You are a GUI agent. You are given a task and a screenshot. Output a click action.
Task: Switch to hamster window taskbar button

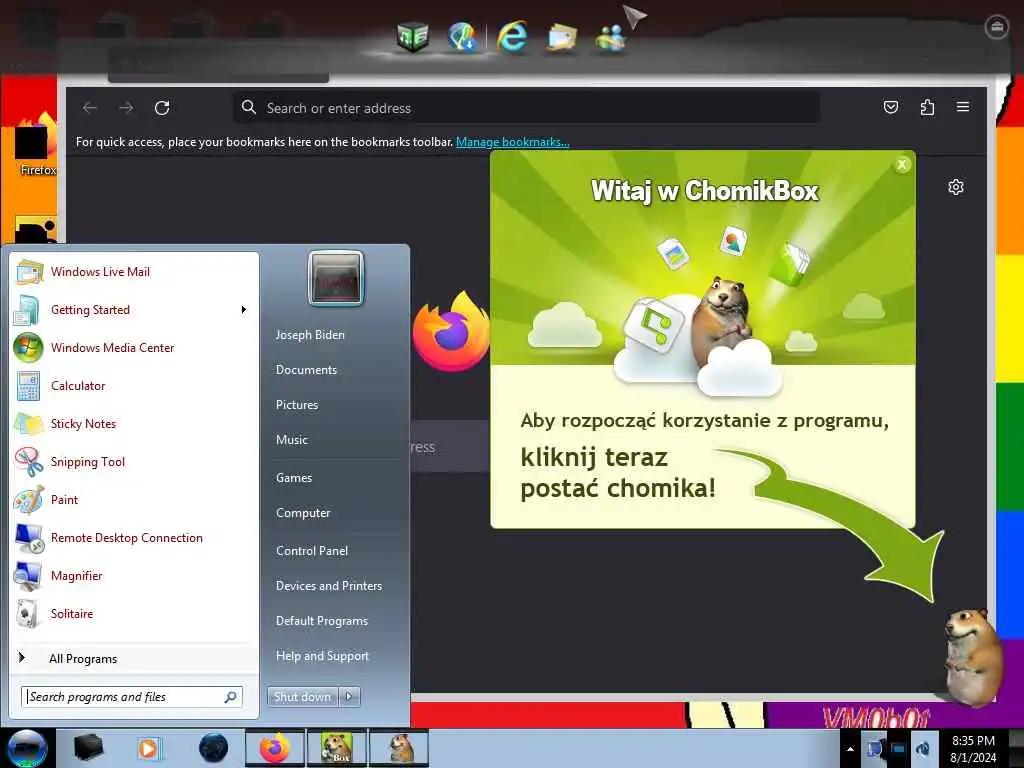399,748
